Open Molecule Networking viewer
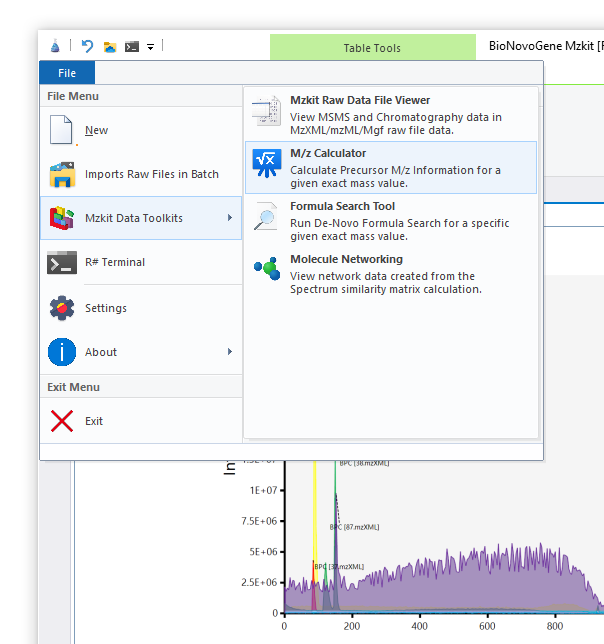The width and height of the screenshot is (604, 644). [390, 274]
